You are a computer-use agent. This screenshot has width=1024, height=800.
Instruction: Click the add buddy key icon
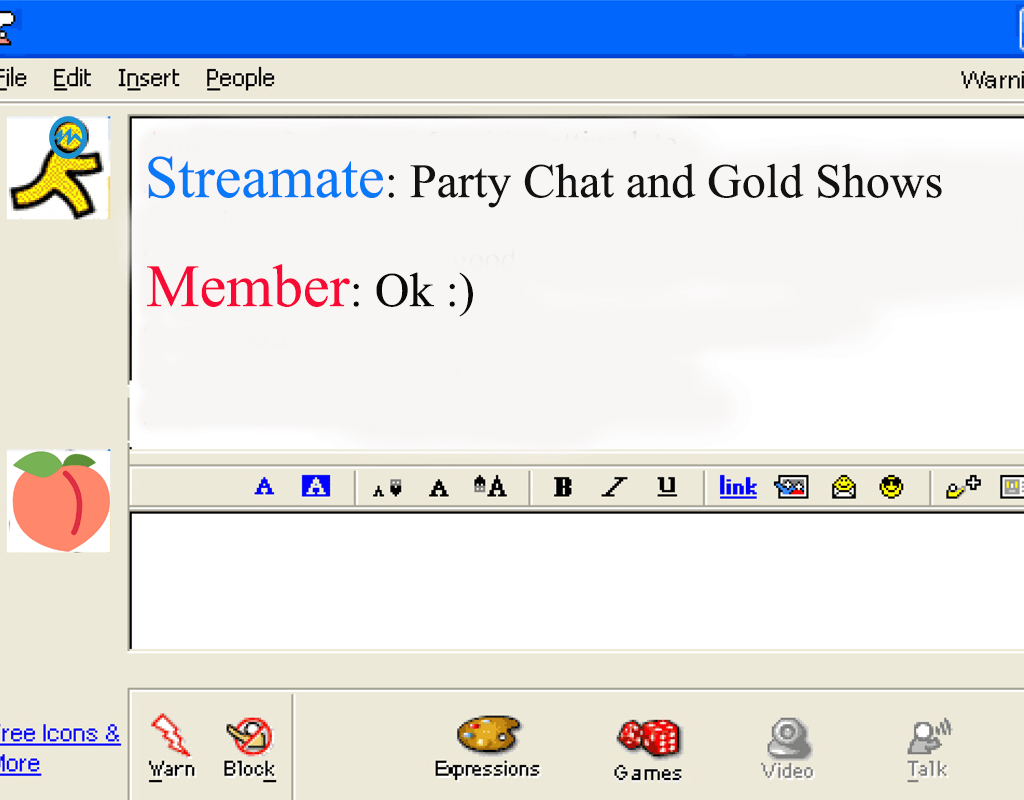coord(963,487)
